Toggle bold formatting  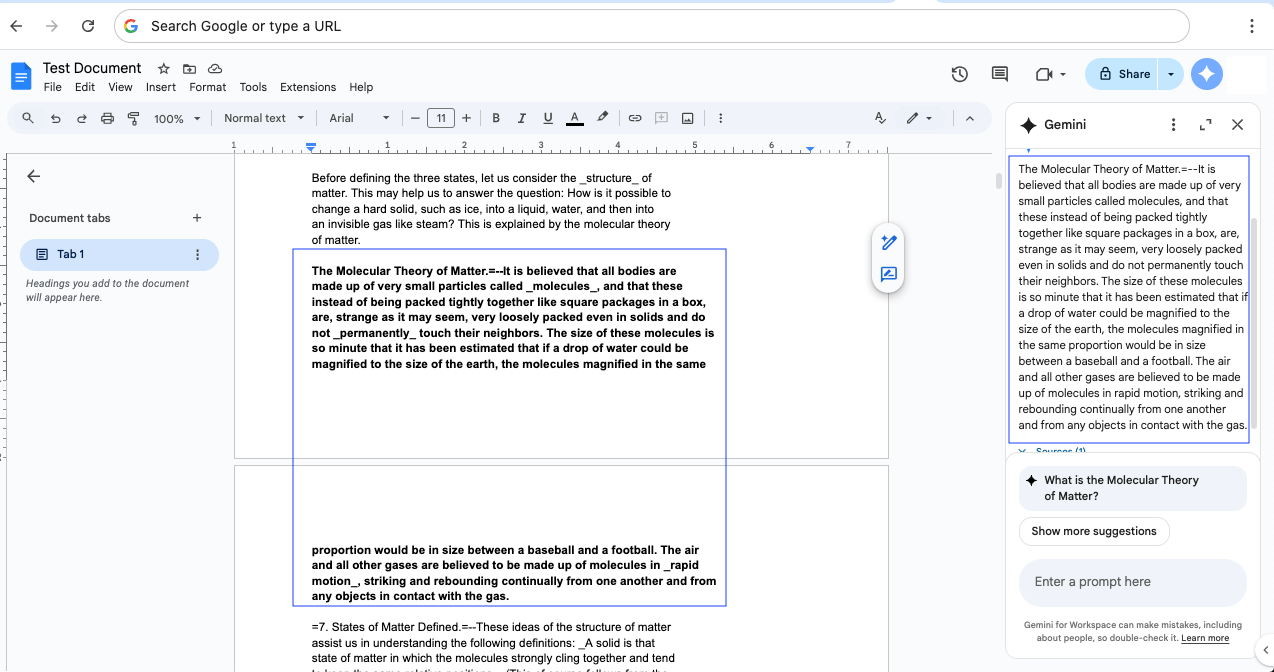[496, 118]
